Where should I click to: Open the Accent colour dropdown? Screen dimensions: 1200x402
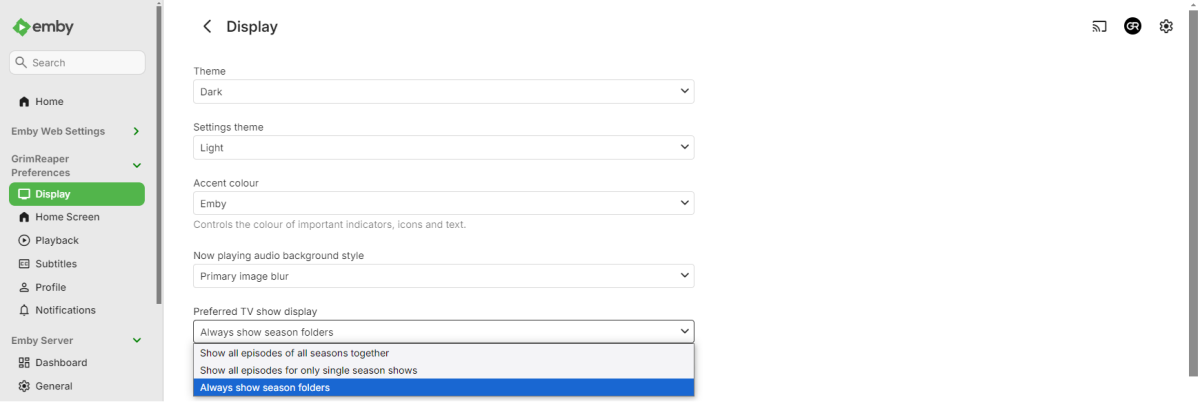443,204
